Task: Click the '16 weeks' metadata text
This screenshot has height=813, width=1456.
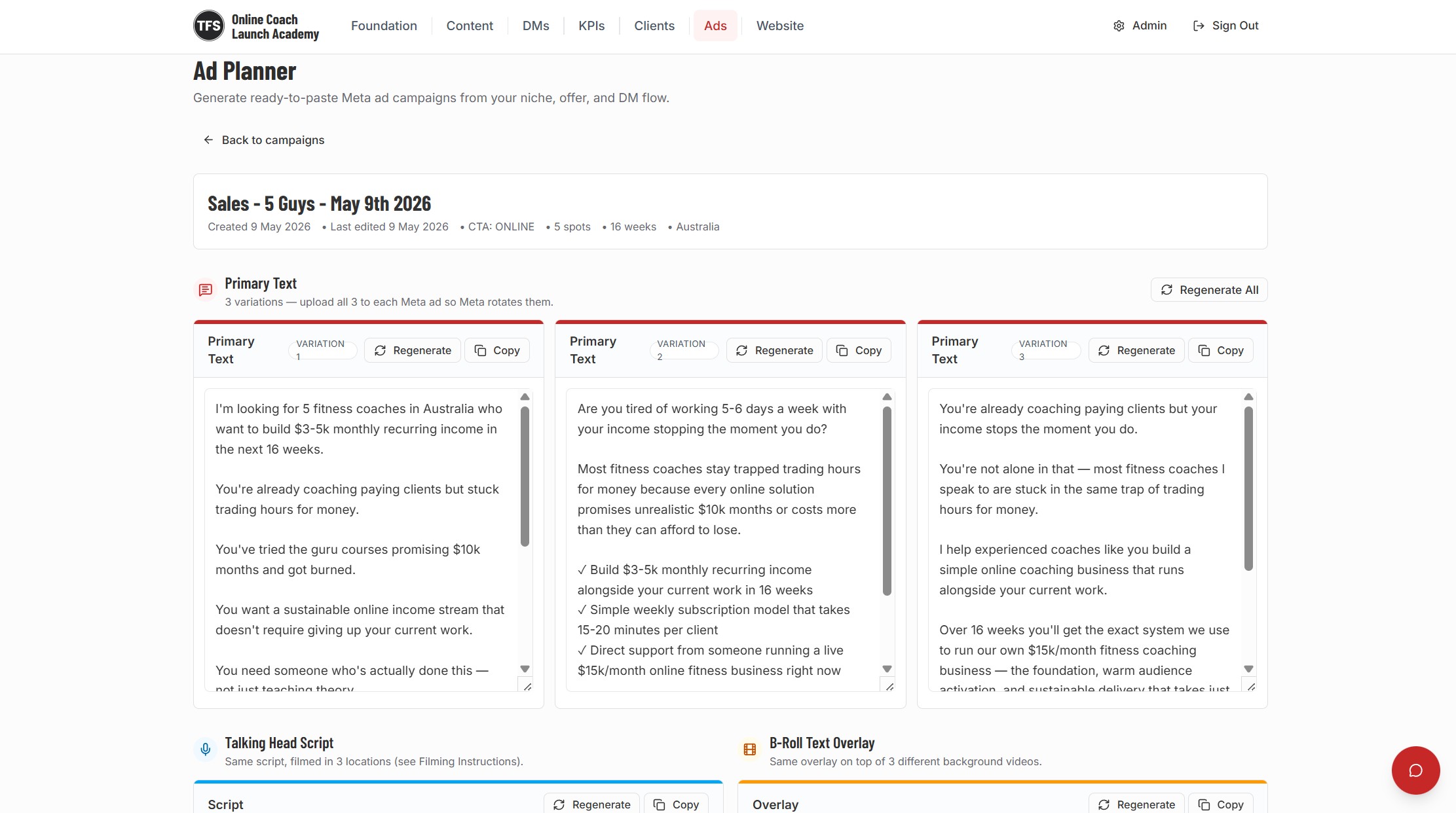Action: 633,226
